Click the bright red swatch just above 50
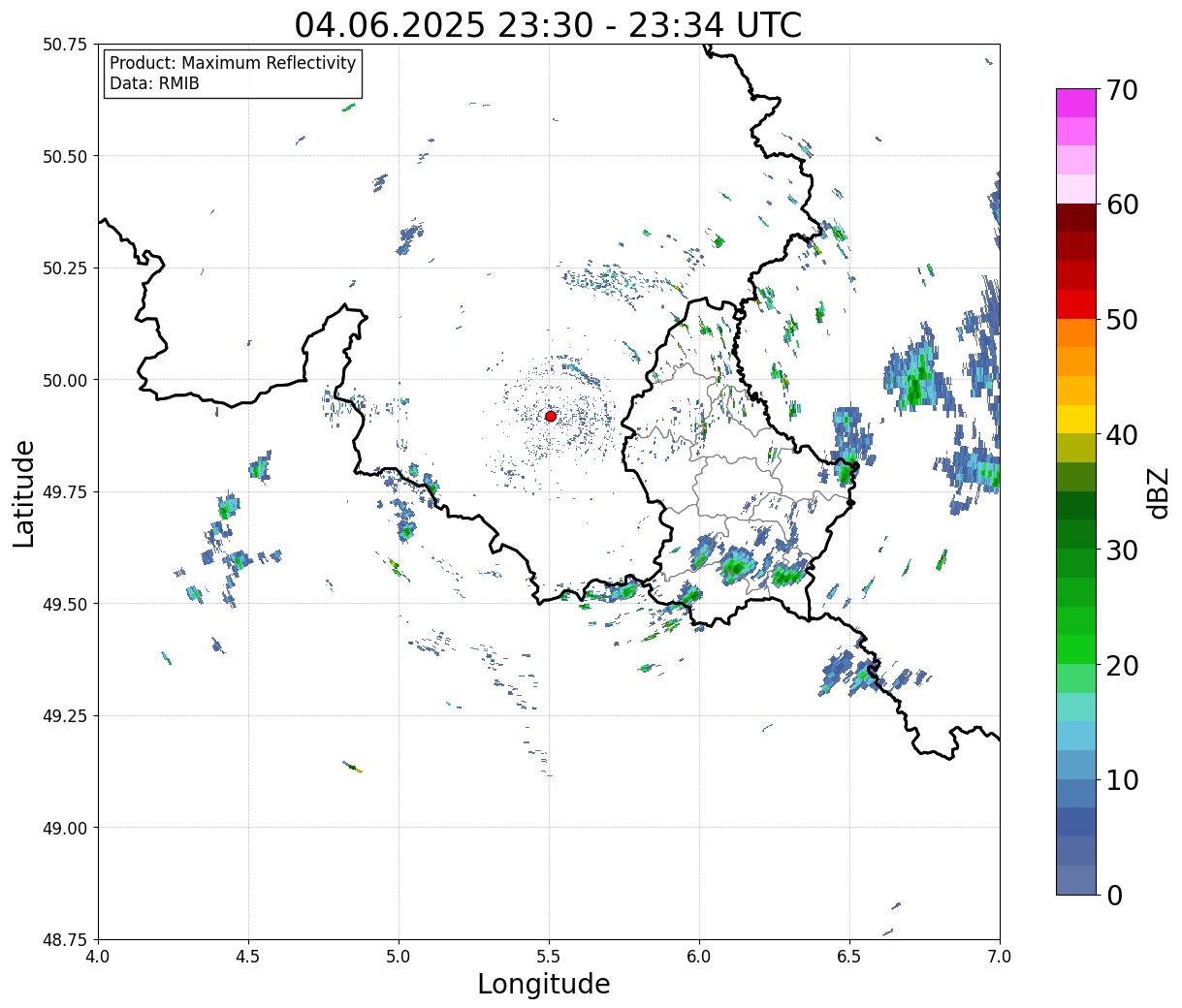 point(1076,304)
